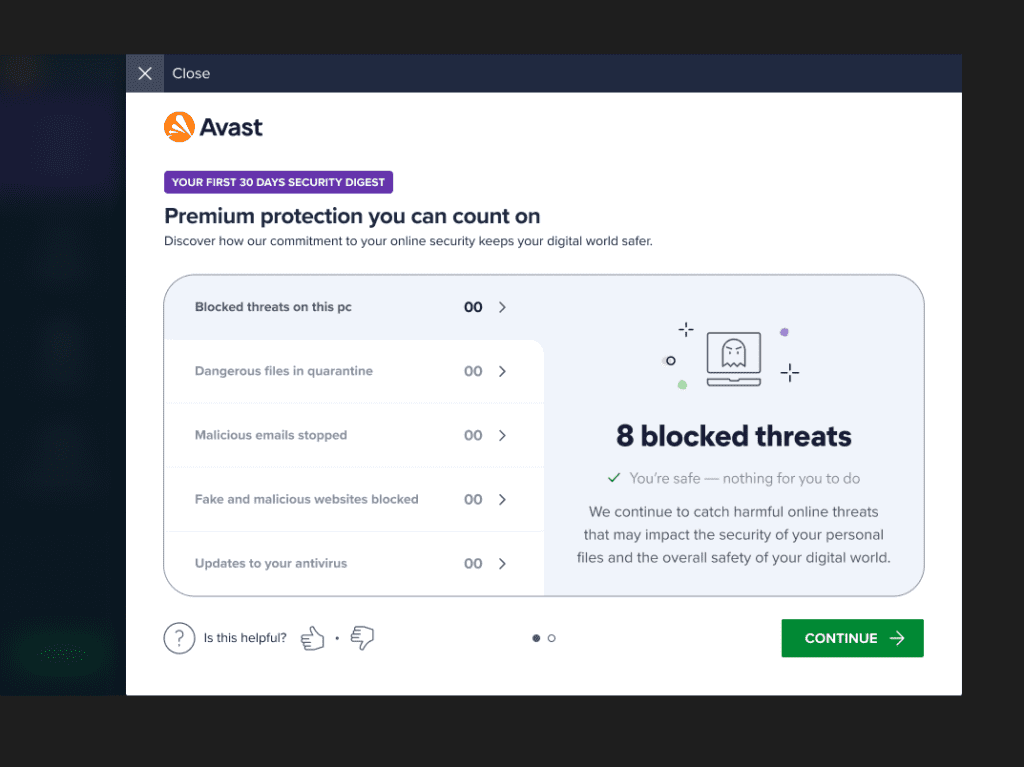Expand the Malicious emails stopped chevron

[502, 435]
